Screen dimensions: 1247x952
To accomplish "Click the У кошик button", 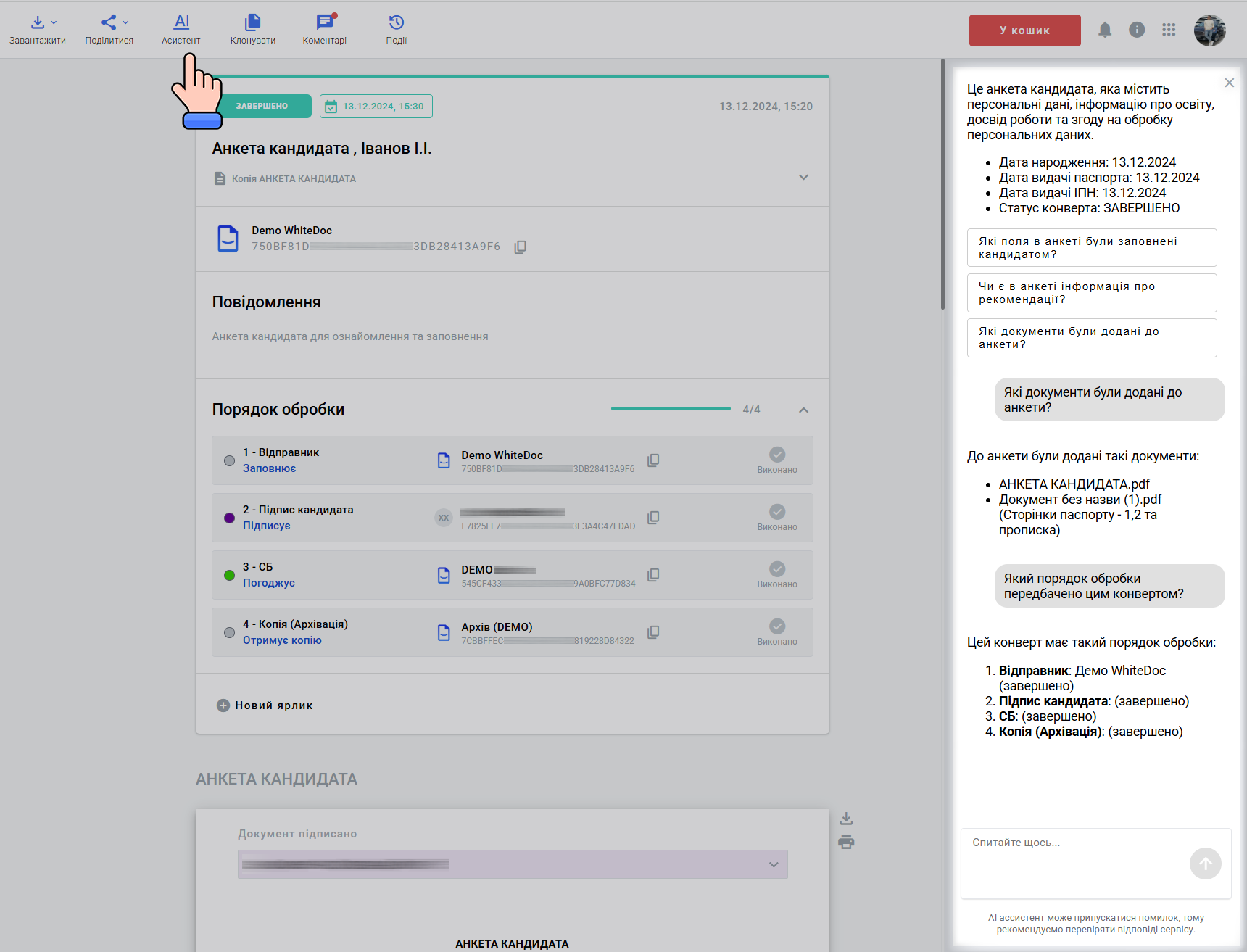I will point(1024,30).
